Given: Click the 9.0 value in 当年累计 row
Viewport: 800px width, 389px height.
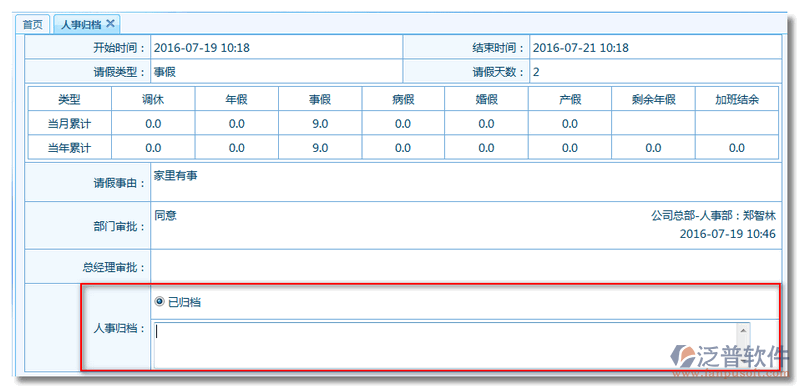Looking at the screenshot, I should coord(320,148).
